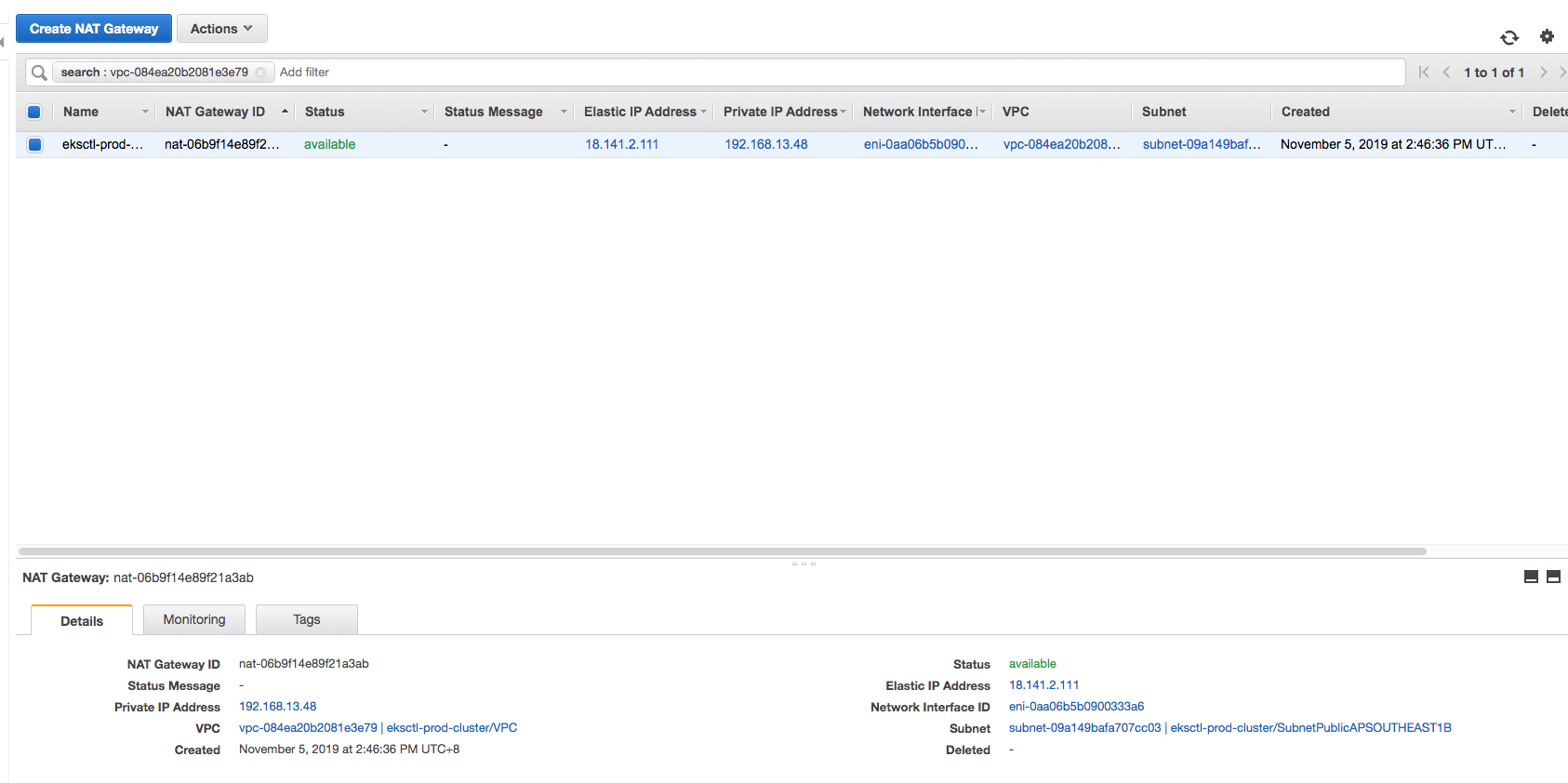This screenshot has height=783, width=1568.
Task: Click '1 to 1 of 1' pagination text
Action: click(1494, 73)
